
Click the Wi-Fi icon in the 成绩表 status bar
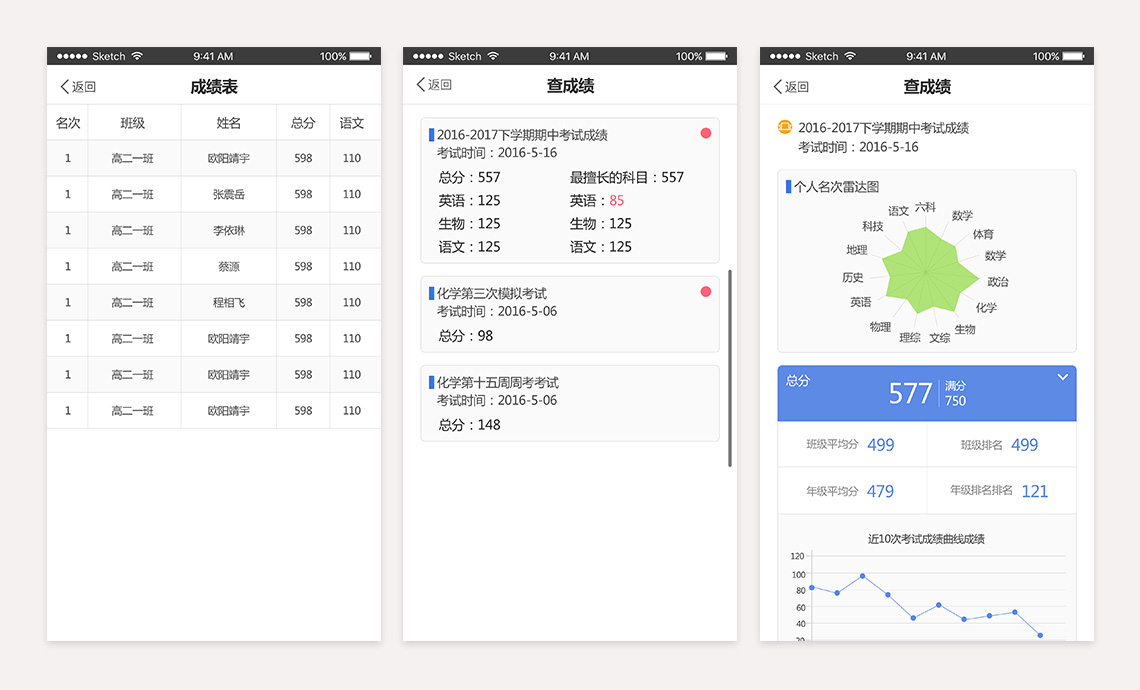pos(137,56)
